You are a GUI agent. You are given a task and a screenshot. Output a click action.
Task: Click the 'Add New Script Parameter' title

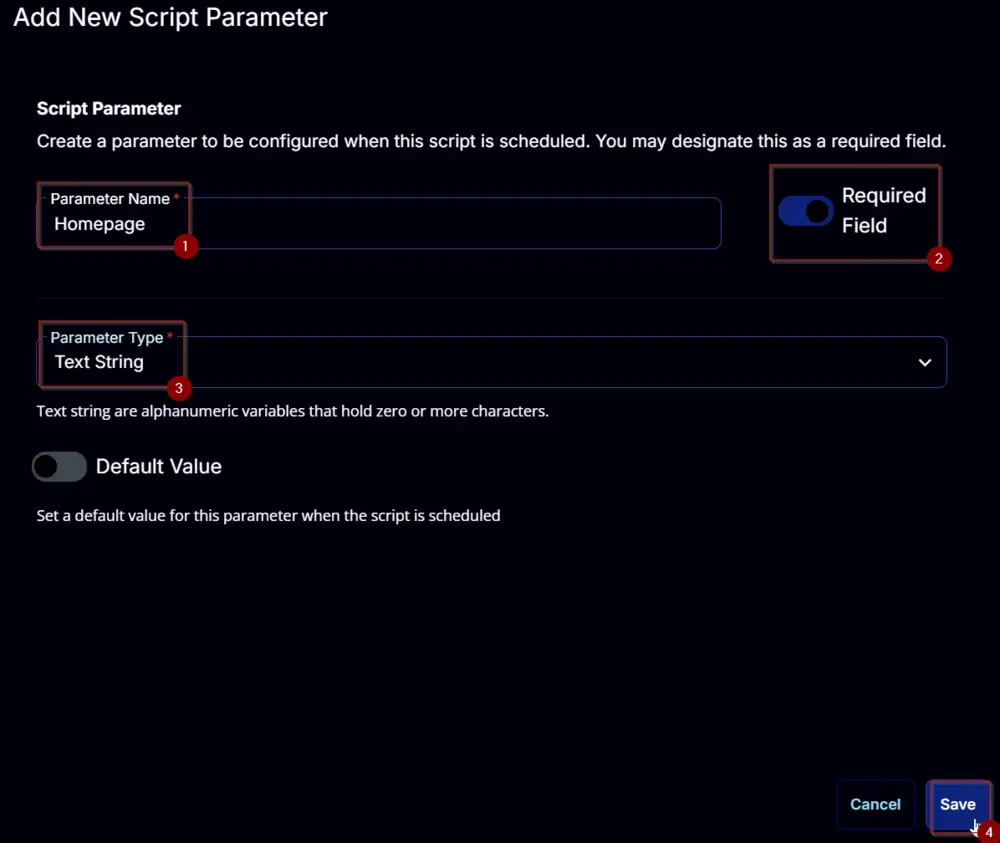(x=170, y=17)
